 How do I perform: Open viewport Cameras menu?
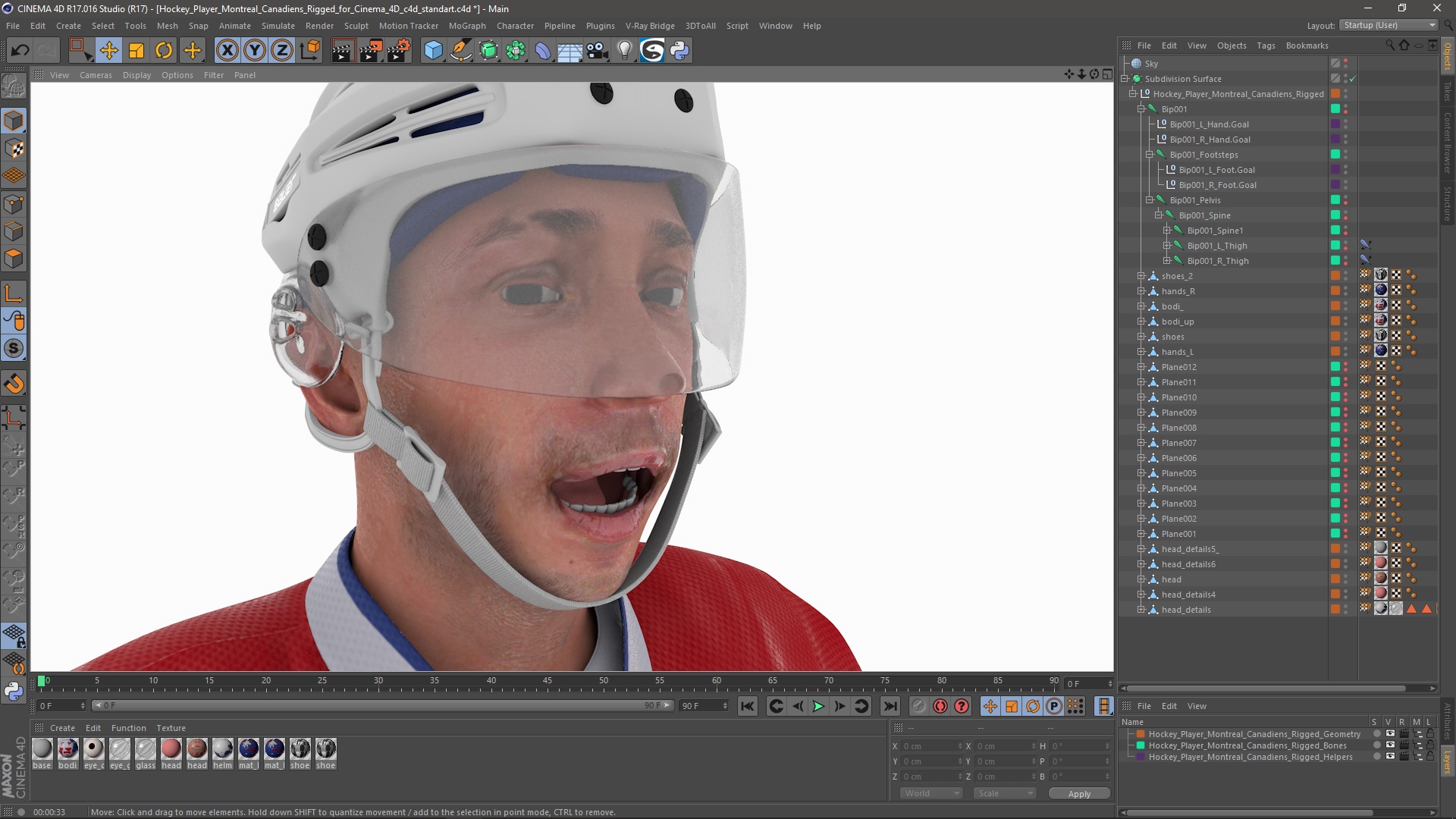click(96, 75)
